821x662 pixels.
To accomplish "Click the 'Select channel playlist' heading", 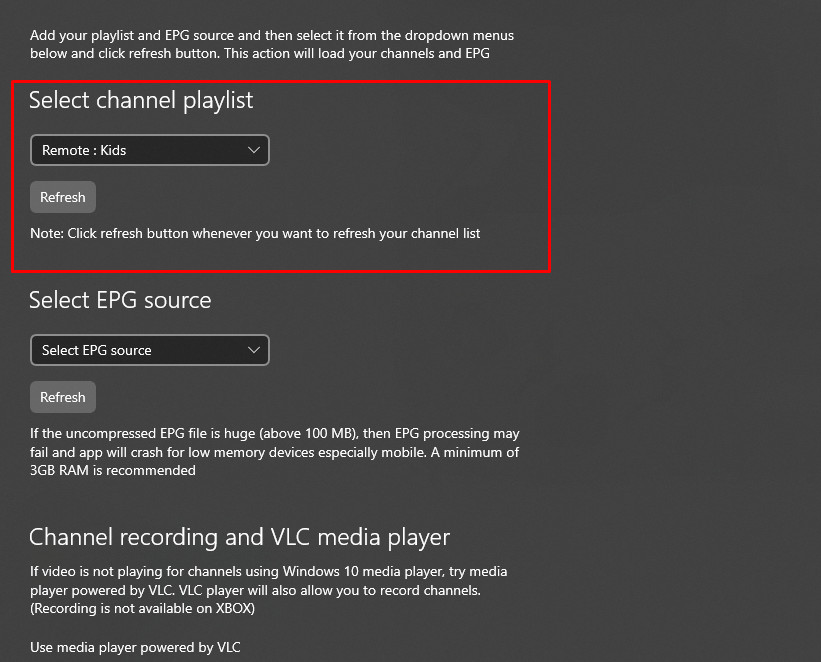I will [x=141, y=100].
